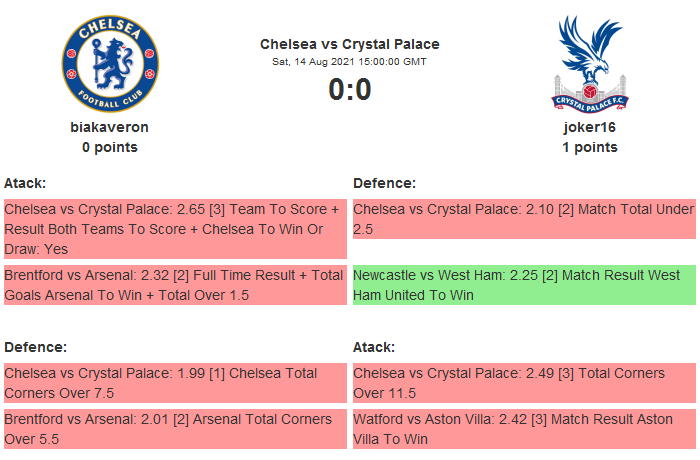The height and width of the screenshot is (460, 700).
Task: Select the green West Ham To Win bet
Action: point(523,285)
